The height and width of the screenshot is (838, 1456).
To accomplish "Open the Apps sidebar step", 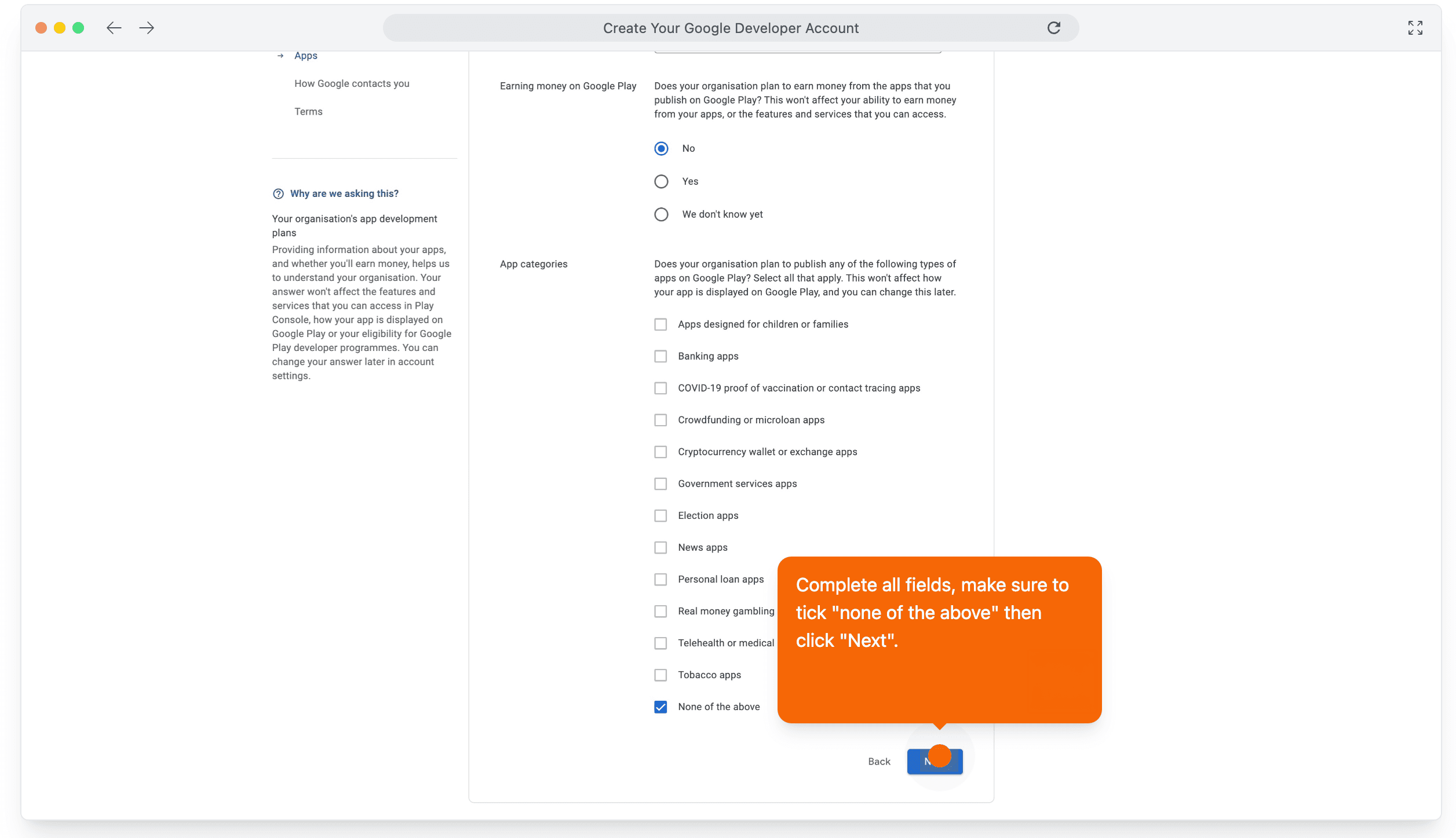I will pyautogui.click(x=305, y=56).
